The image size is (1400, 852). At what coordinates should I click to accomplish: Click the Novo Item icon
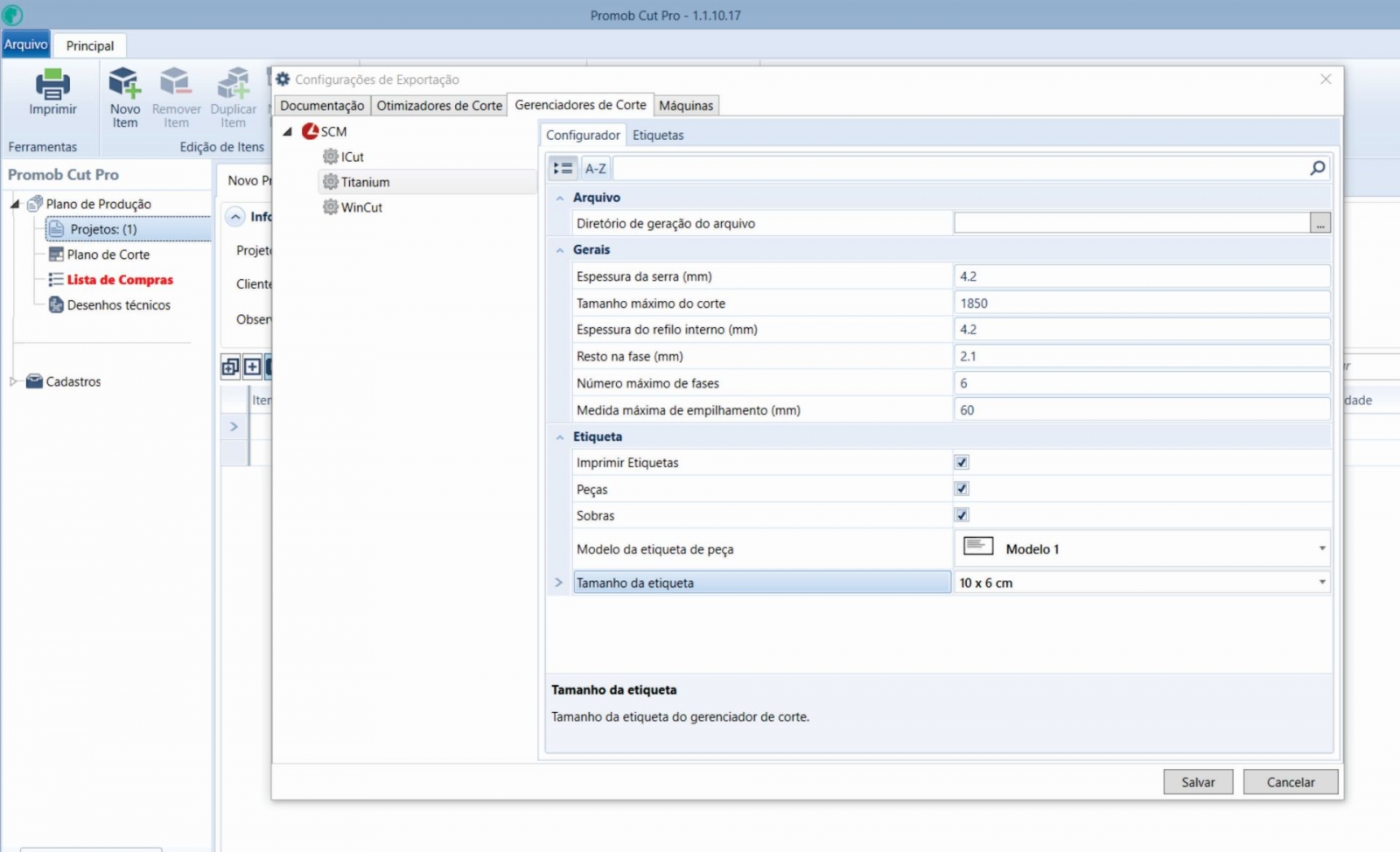124,83
